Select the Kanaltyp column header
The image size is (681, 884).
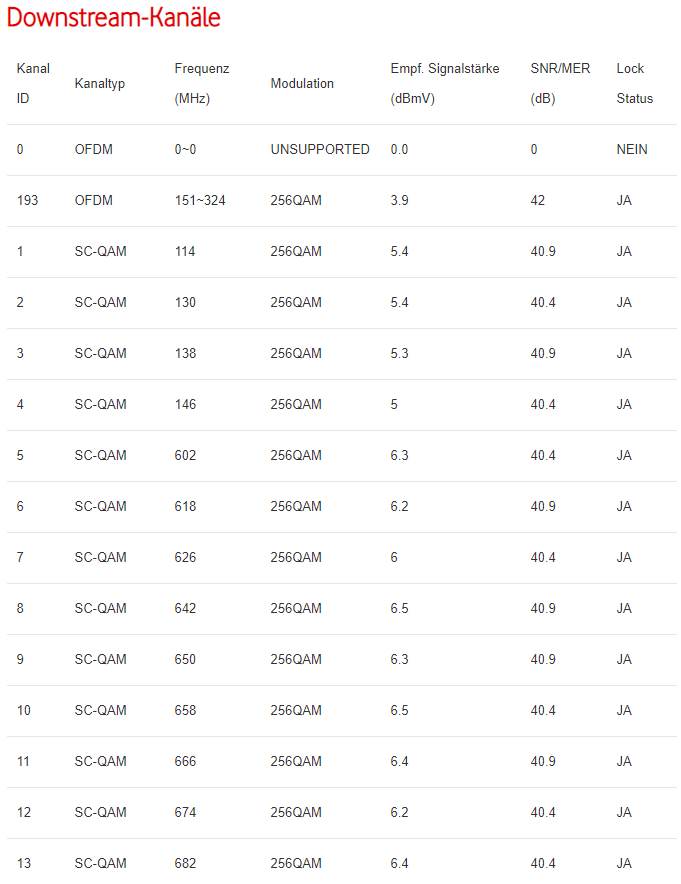pyautogui.click(x=100, y=84)
